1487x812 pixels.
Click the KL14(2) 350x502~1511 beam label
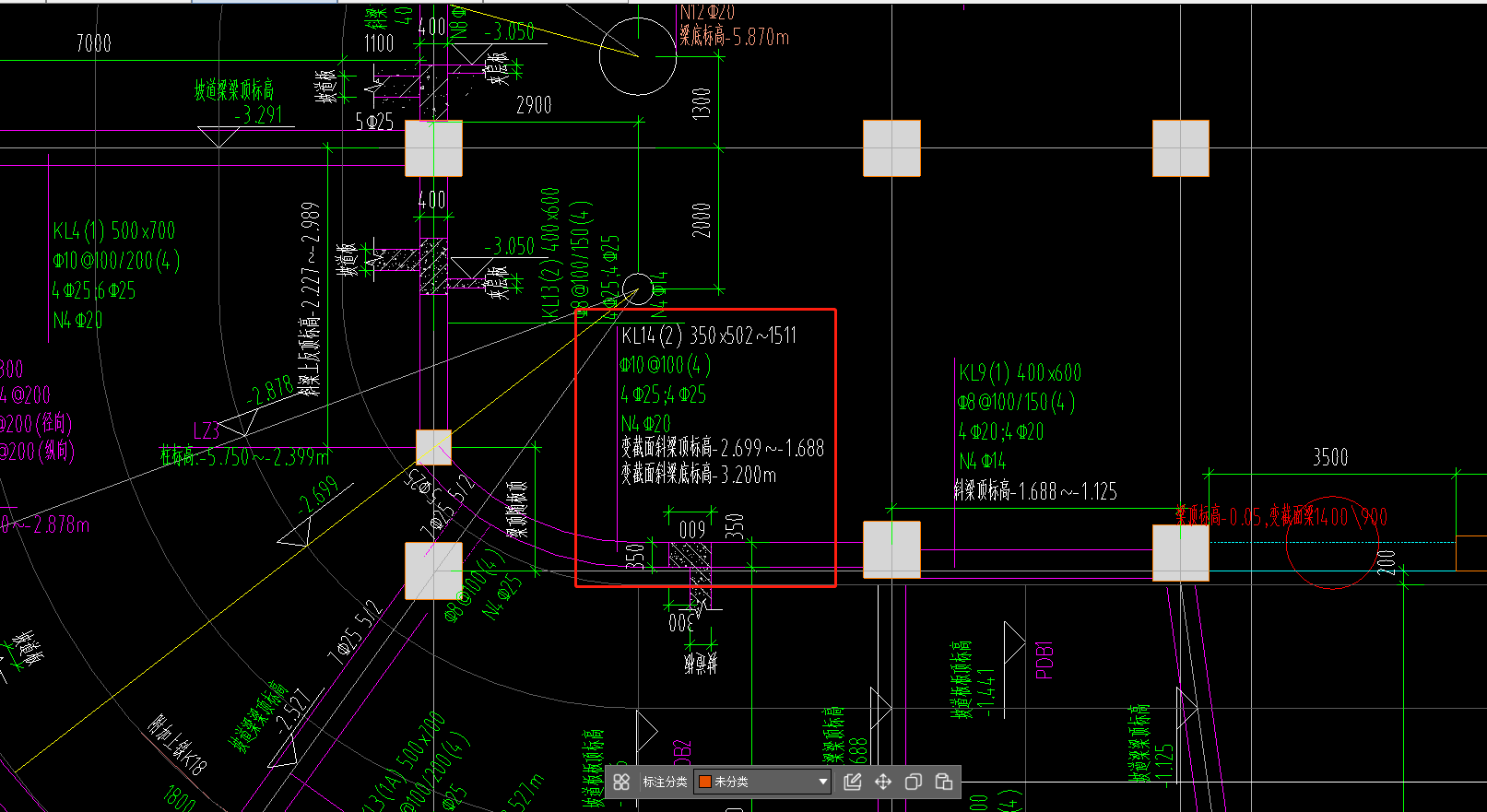[709, 335]
